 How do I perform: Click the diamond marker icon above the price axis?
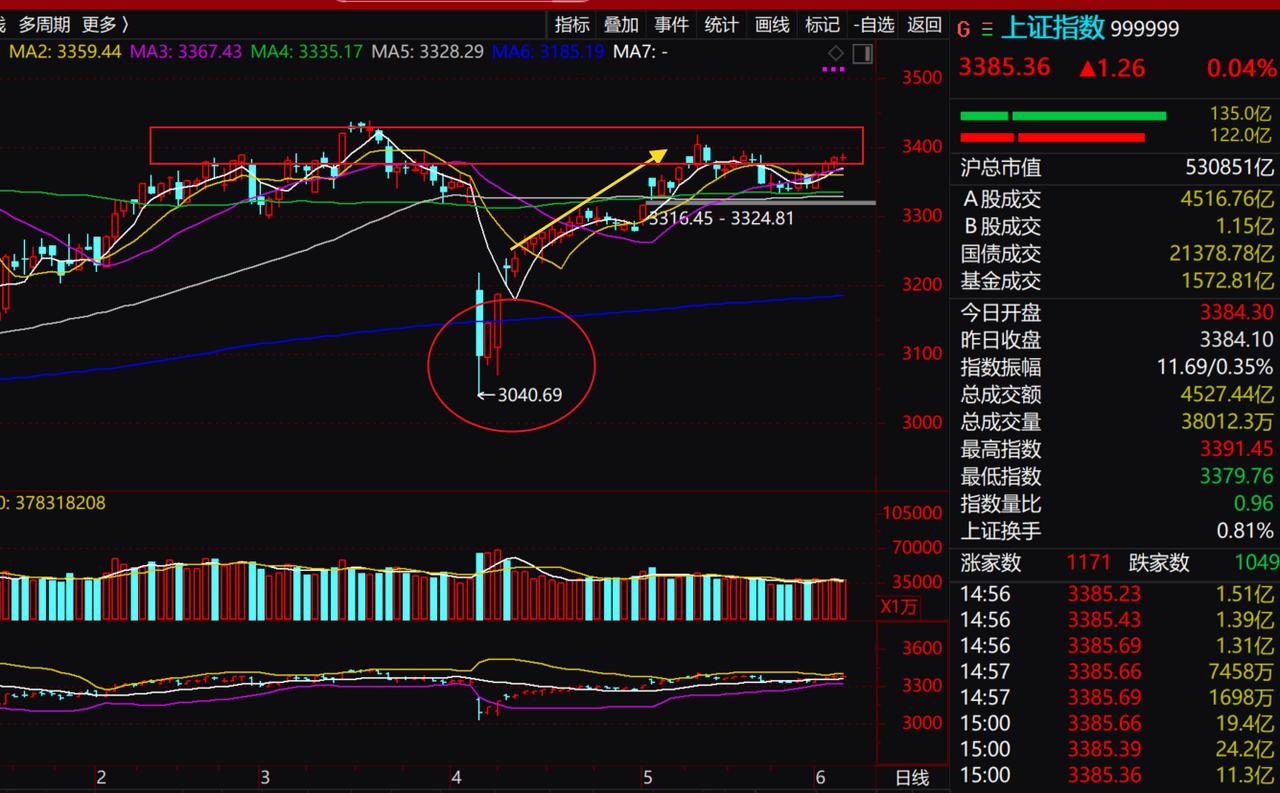pyautogui.click(x=836, y=53)
